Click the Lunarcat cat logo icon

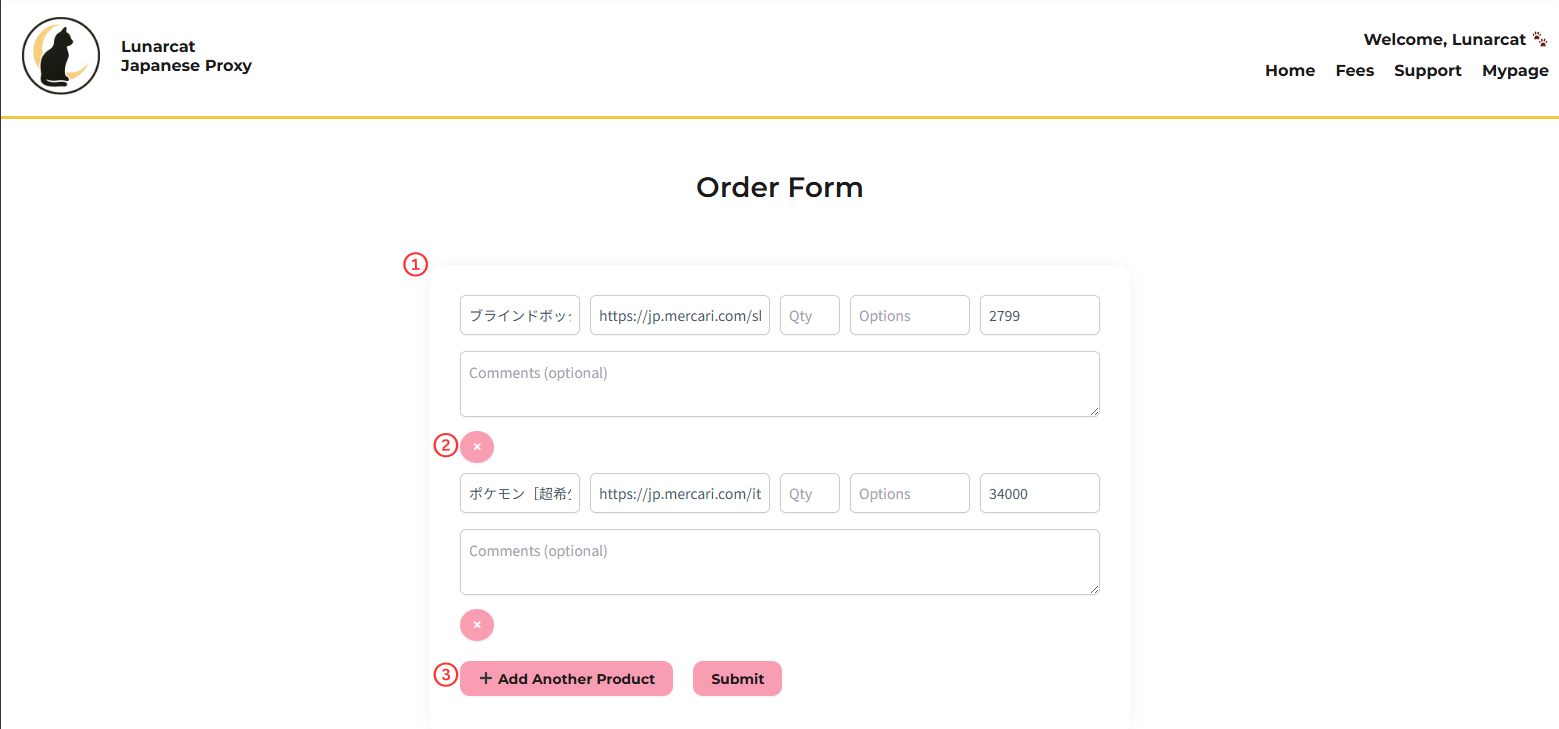(x=61, y=56)
